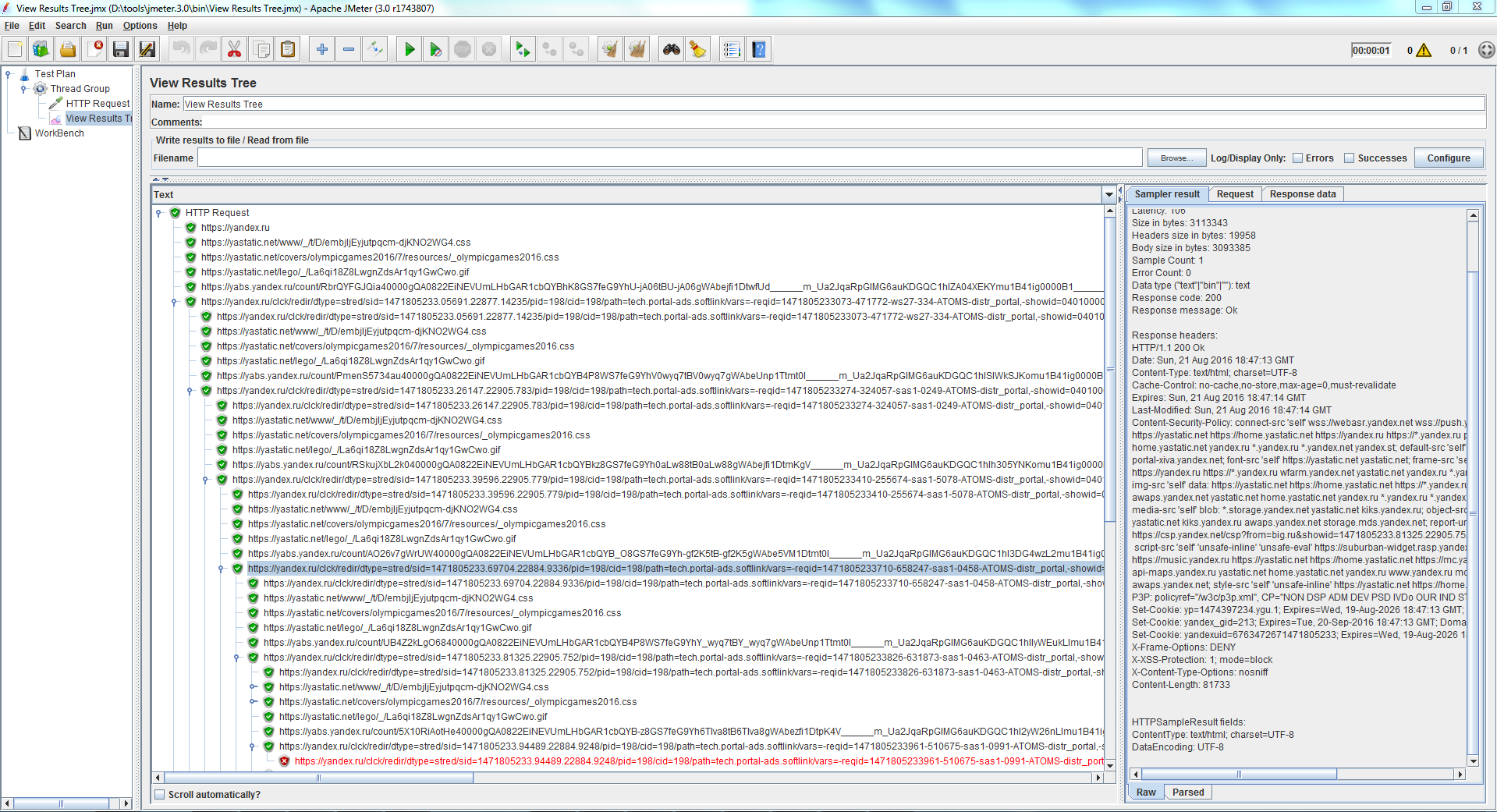Click the Undo toolbar icon

click(181, 50)
